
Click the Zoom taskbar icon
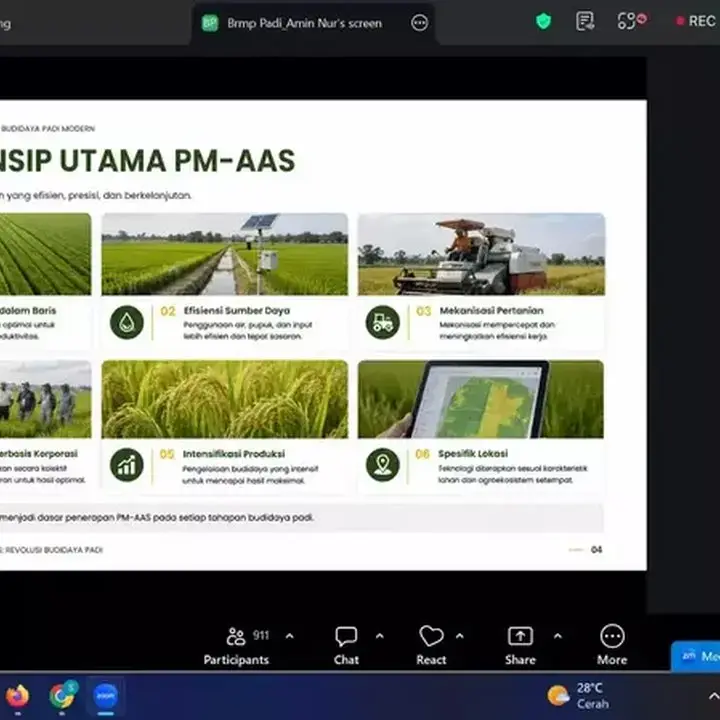tap(106, 696)
